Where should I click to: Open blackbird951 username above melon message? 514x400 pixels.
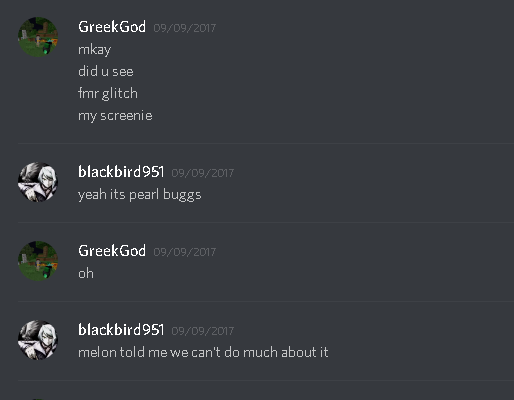[121, 330]
